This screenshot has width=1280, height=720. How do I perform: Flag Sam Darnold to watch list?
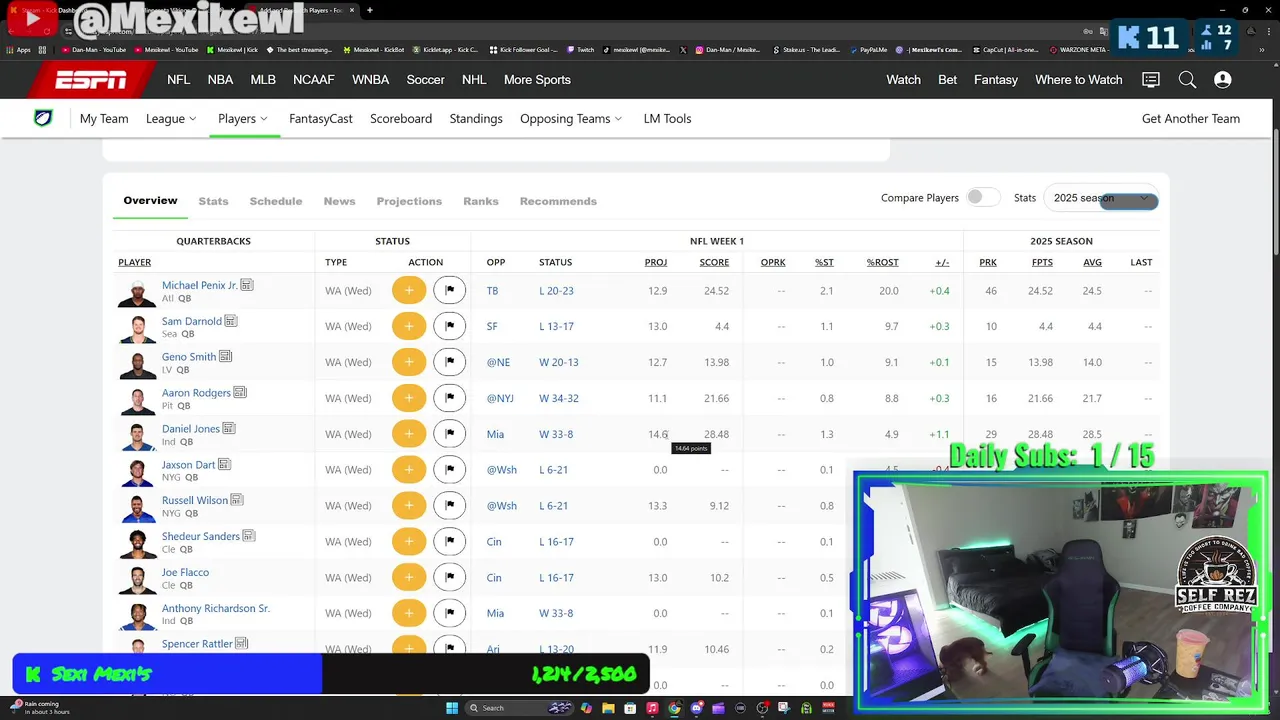pos(450,326)
